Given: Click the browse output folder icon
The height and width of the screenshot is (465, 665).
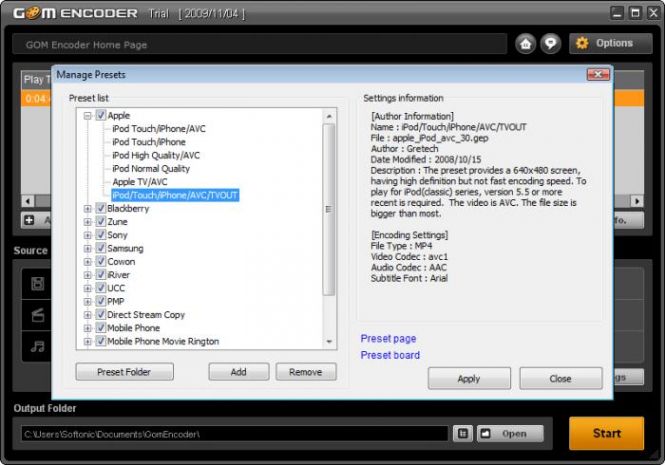Looking at the screenshot, I should tap(463, 434).
